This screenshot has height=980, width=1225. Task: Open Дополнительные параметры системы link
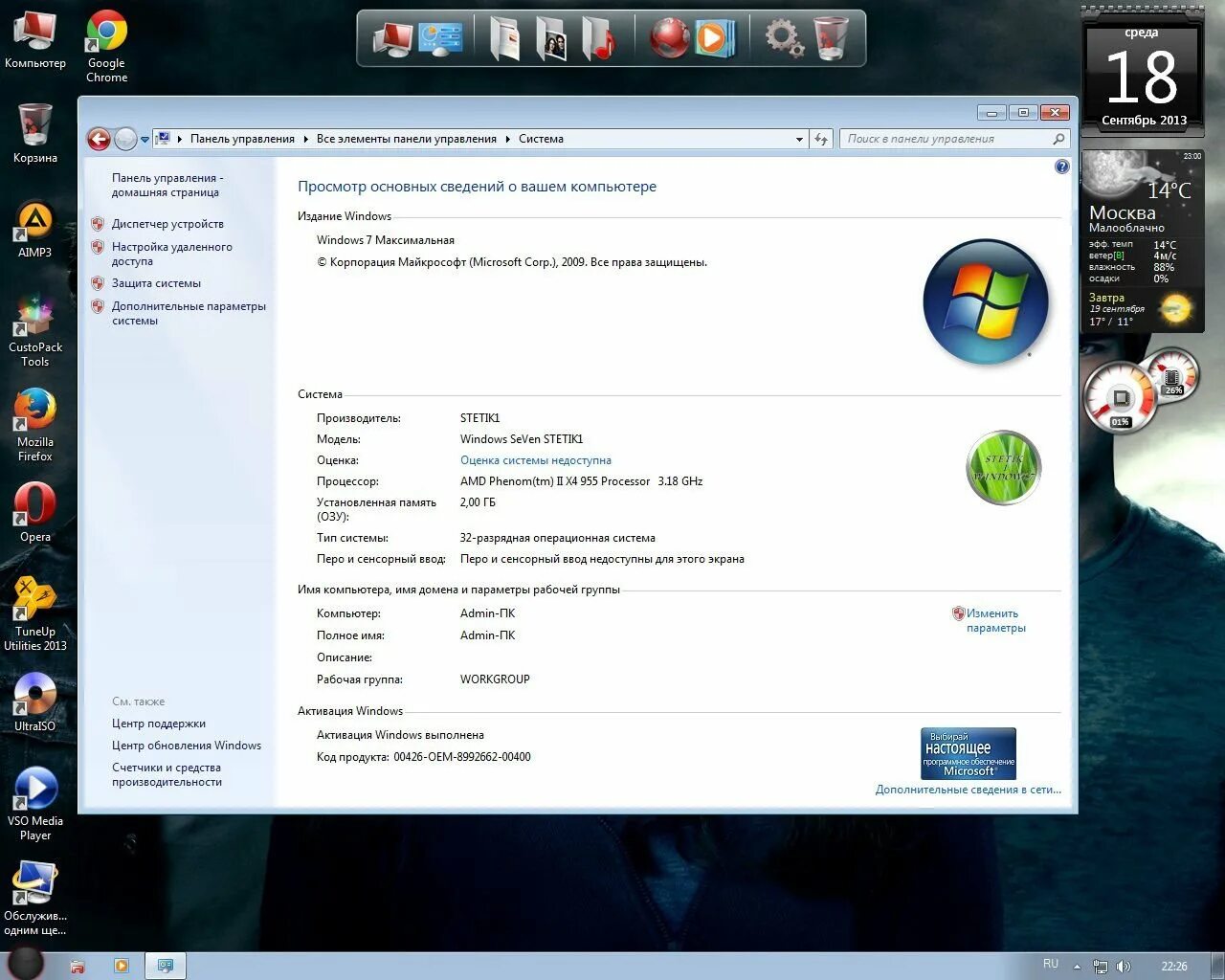pyautogui.click(x=189, y=313)
